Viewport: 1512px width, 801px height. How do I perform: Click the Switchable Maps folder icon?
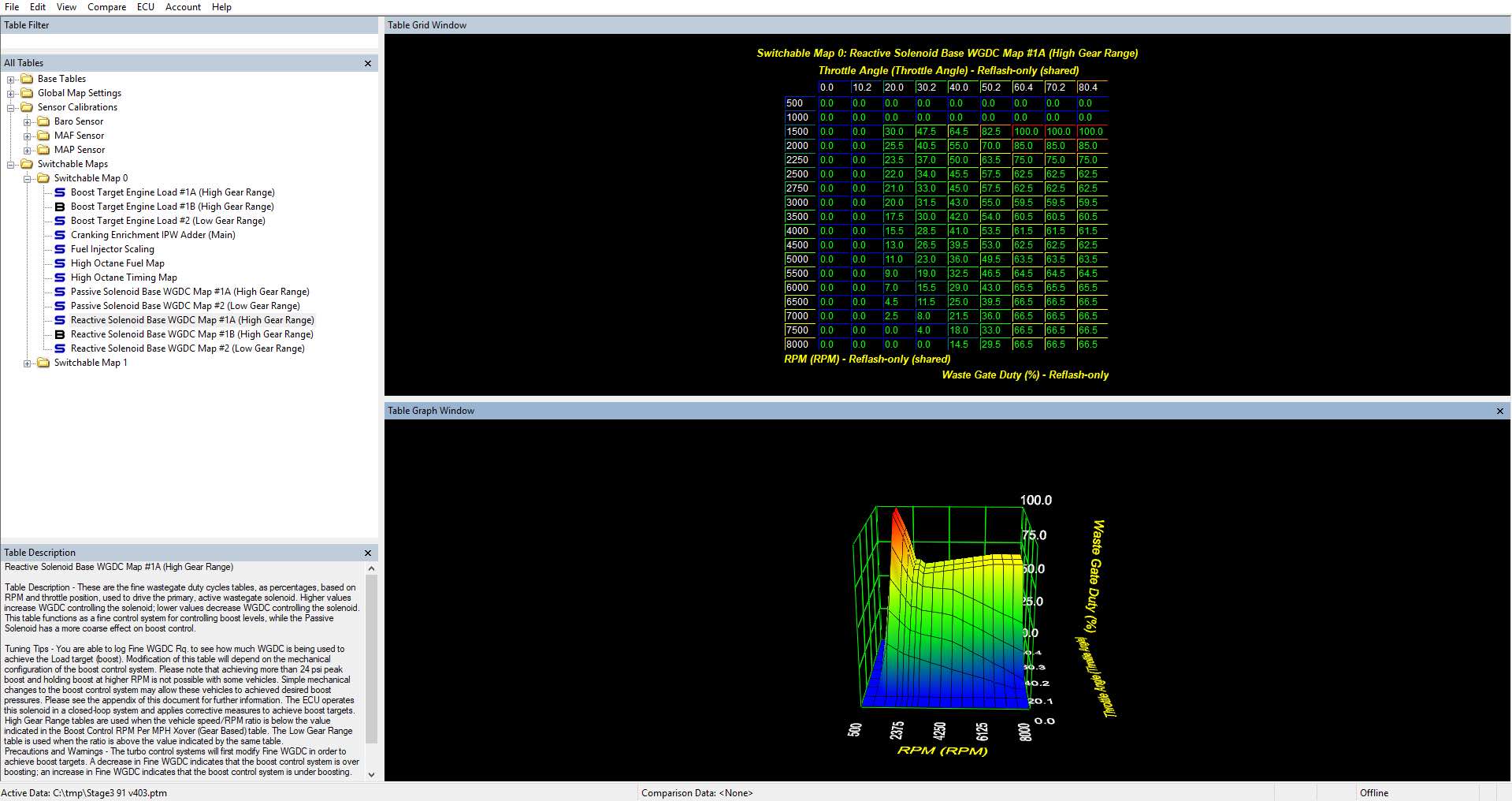(27, 164)
